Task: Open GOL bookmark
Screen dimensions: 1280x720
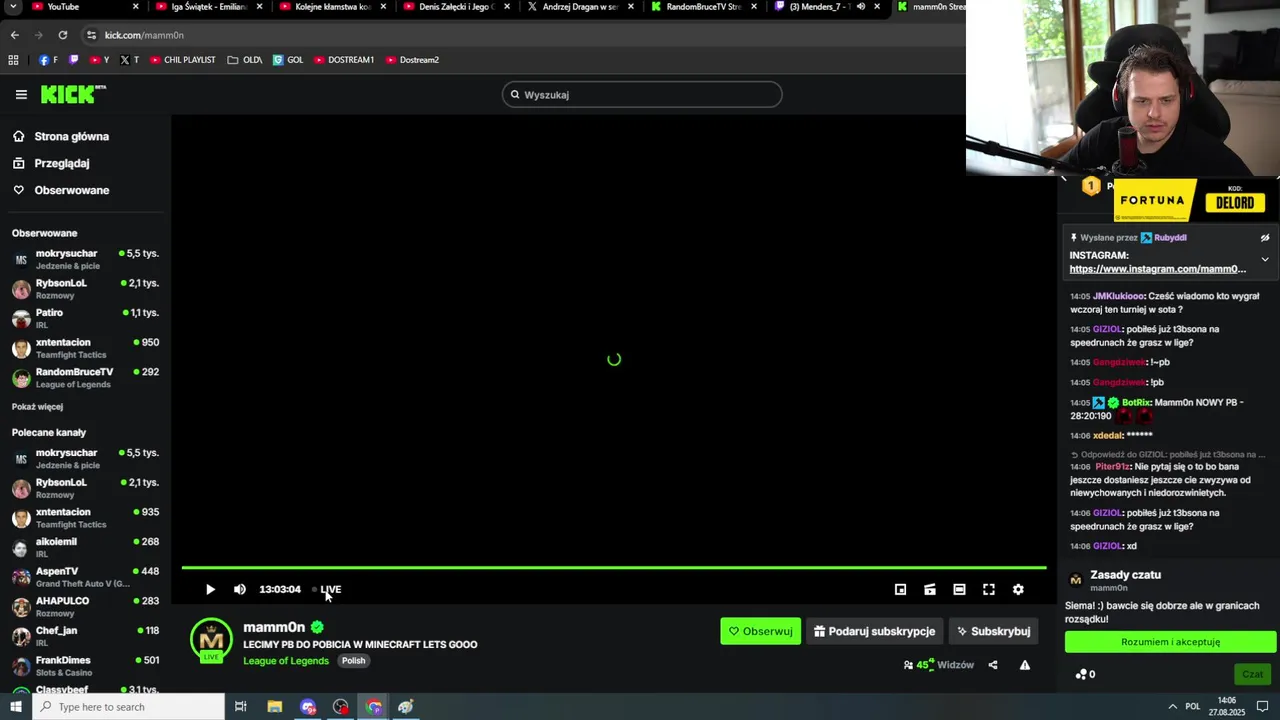Action: (288, 60)
